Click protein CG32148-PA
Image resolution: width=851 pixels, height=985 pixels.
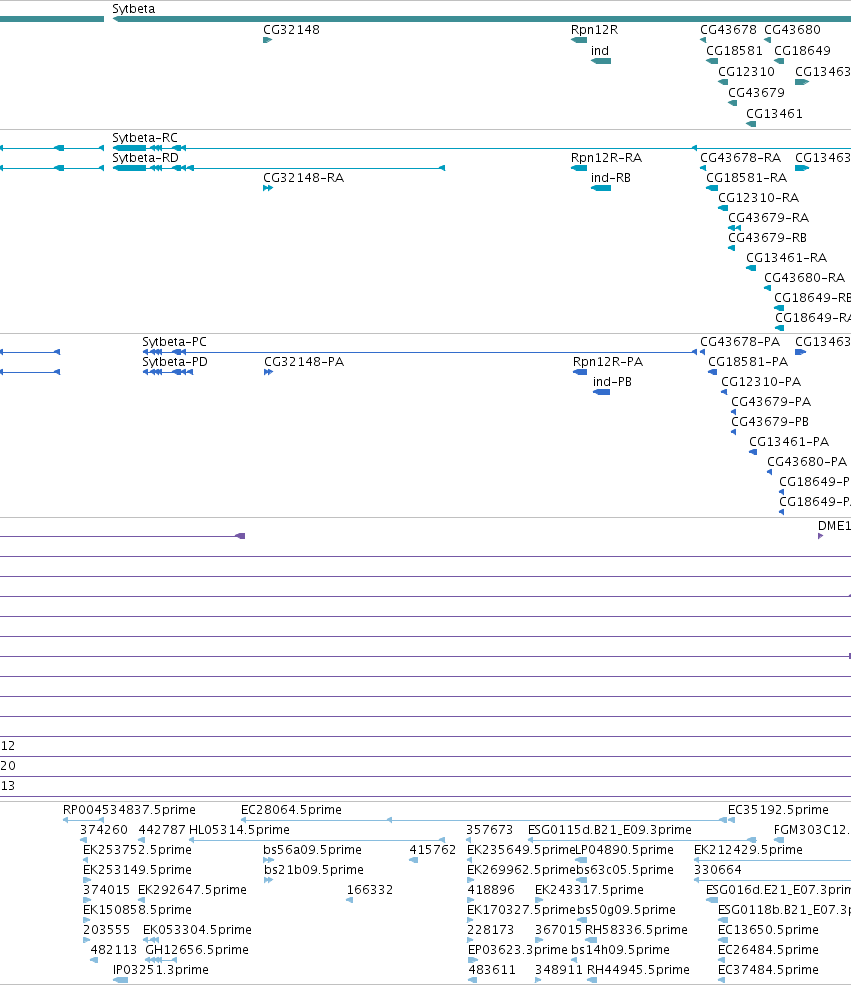point(304,362)
